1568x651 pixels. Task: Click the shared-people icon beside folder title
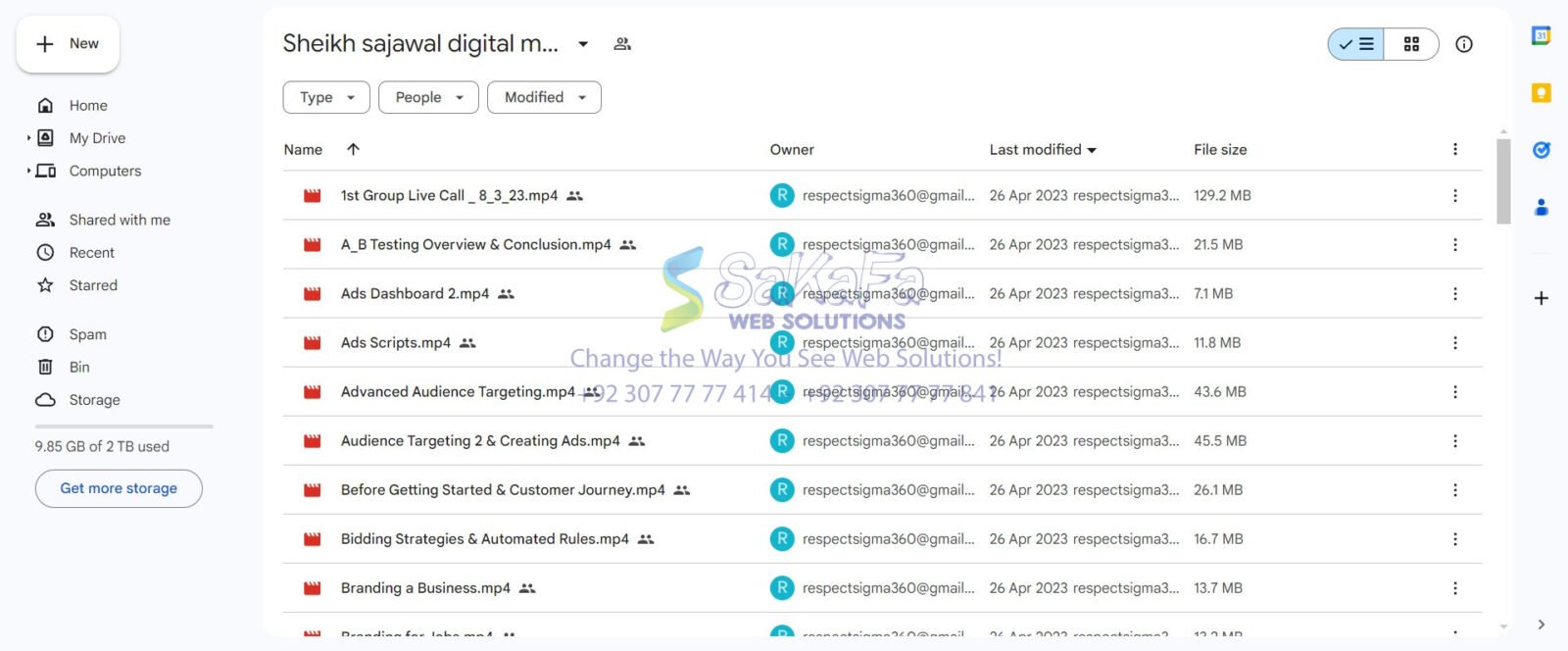tap(622, 44)
